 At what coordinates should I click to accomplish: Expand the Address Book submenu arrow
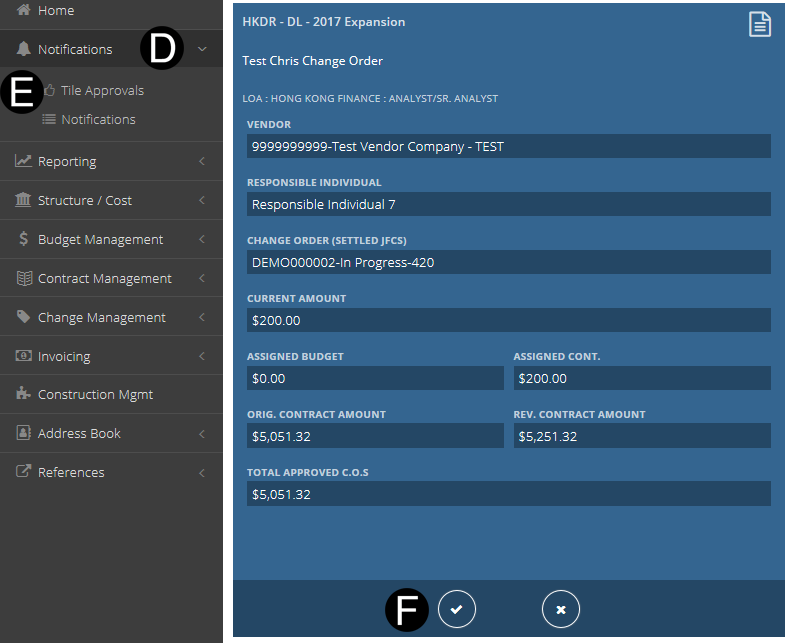coord(202,433)
